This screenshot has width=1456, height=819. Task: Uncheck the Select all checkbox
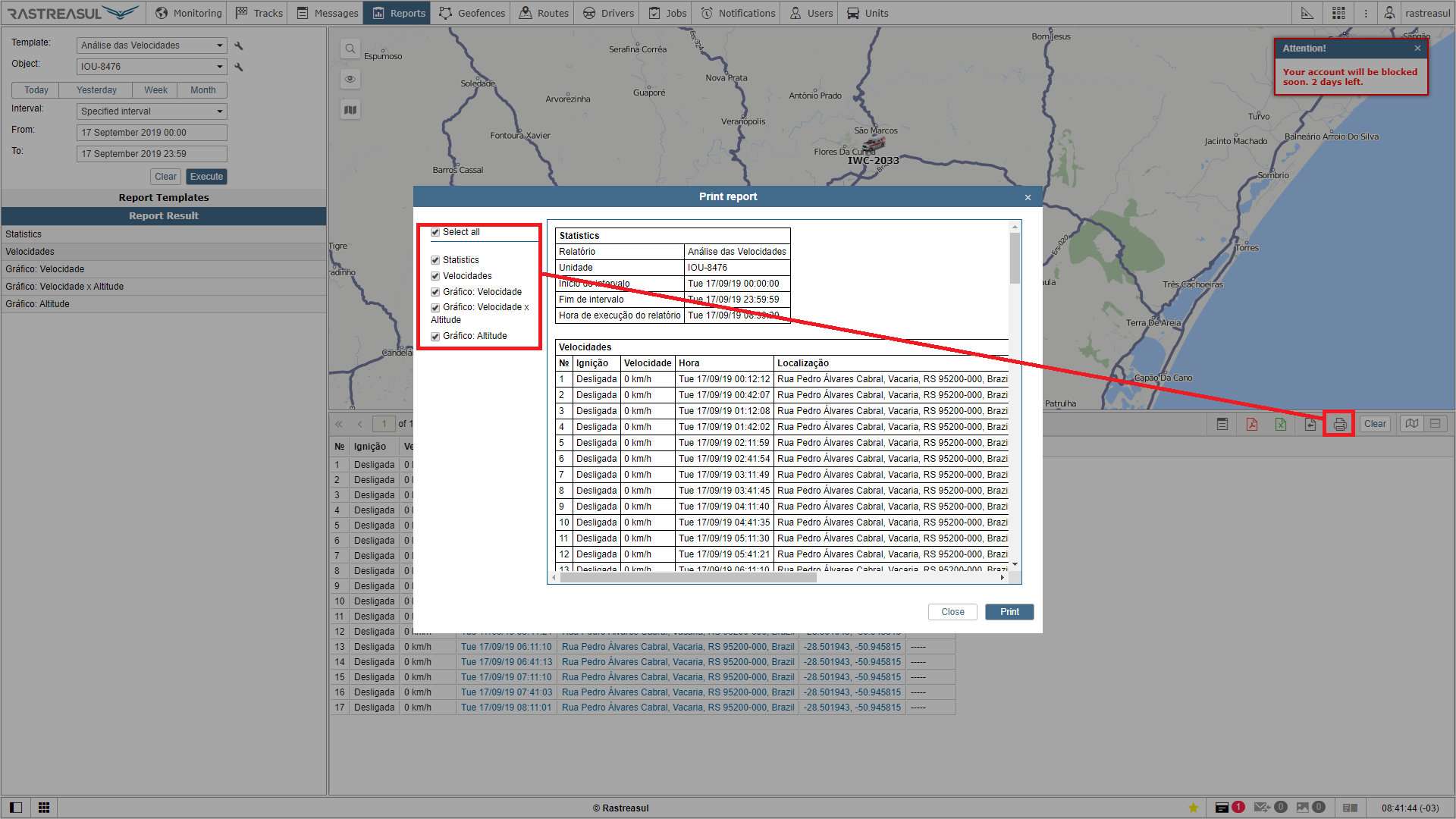point(435,233)
